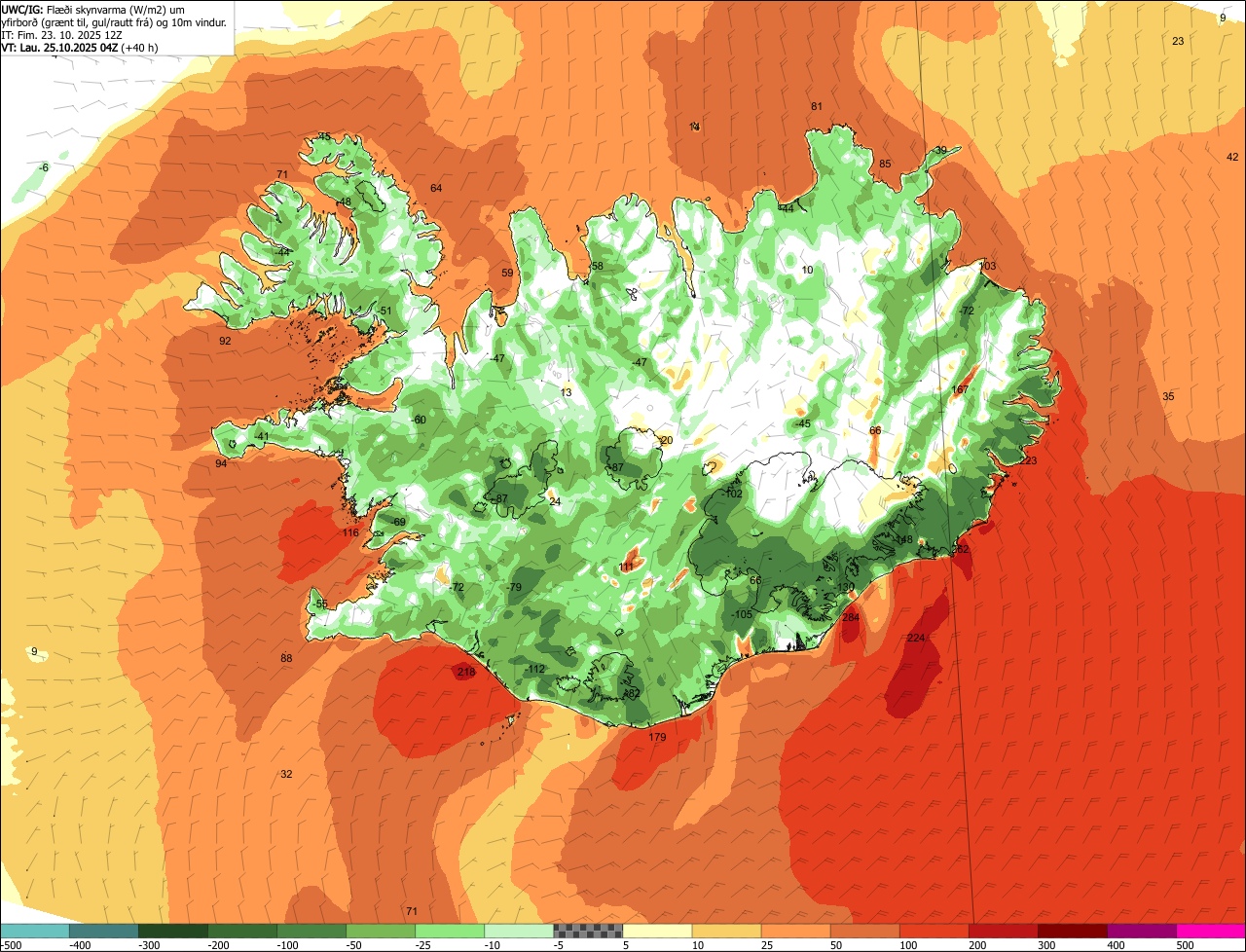
Task: Select the red legend swatch between 100 and 200
Action: point(934,931)
